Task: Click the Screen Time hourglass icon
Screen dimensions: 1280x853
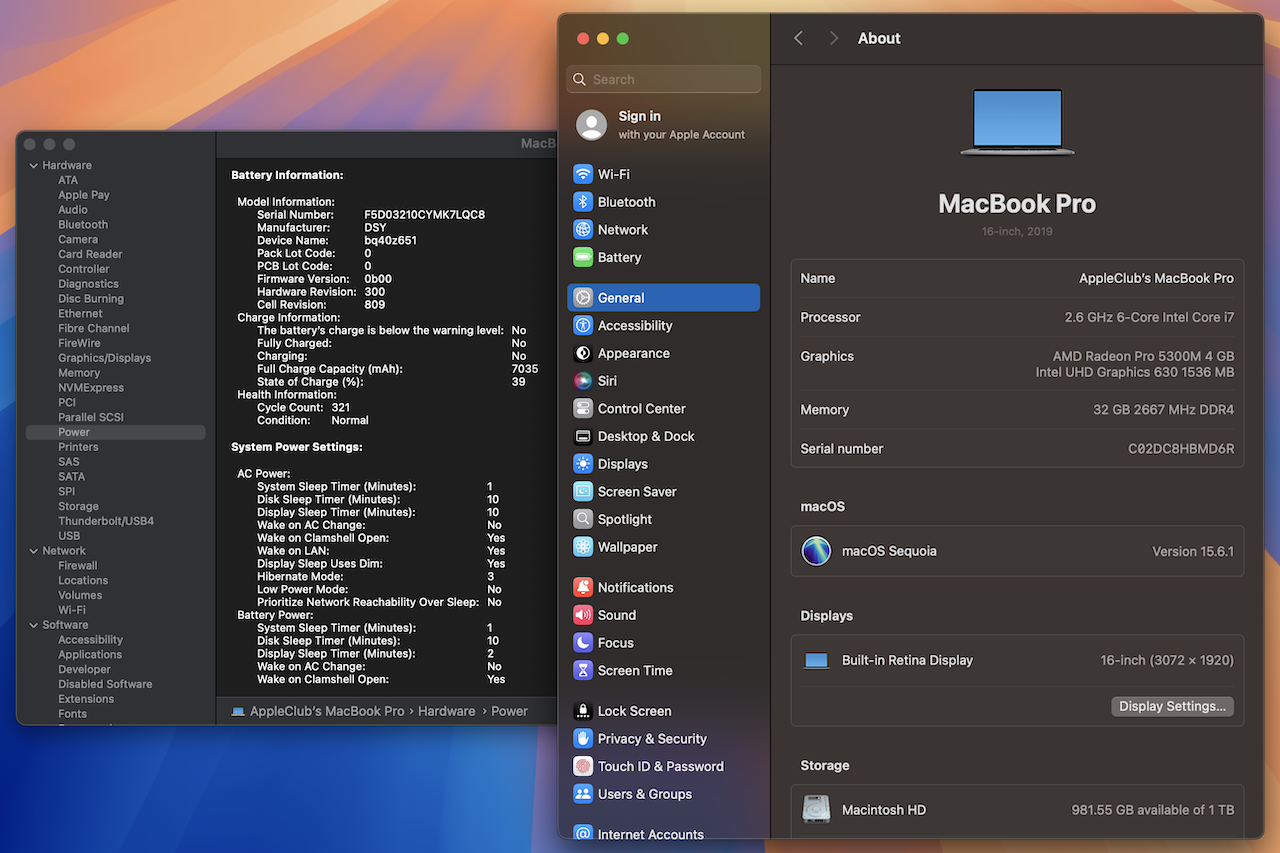Action: click(583, 671)
